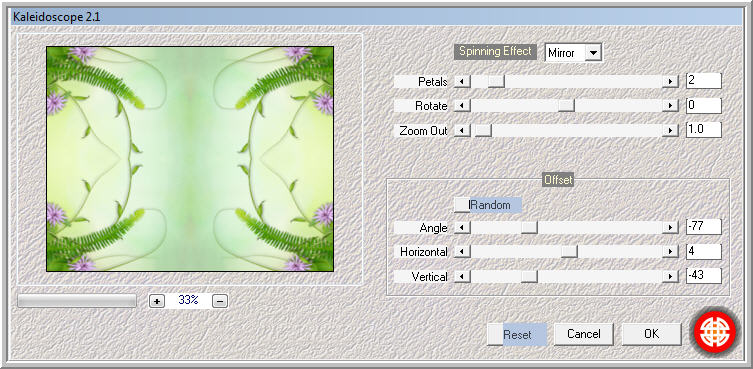The image size is (753, 369).
Task: Click the Petals value field
Action: click(x=704, y=81)
